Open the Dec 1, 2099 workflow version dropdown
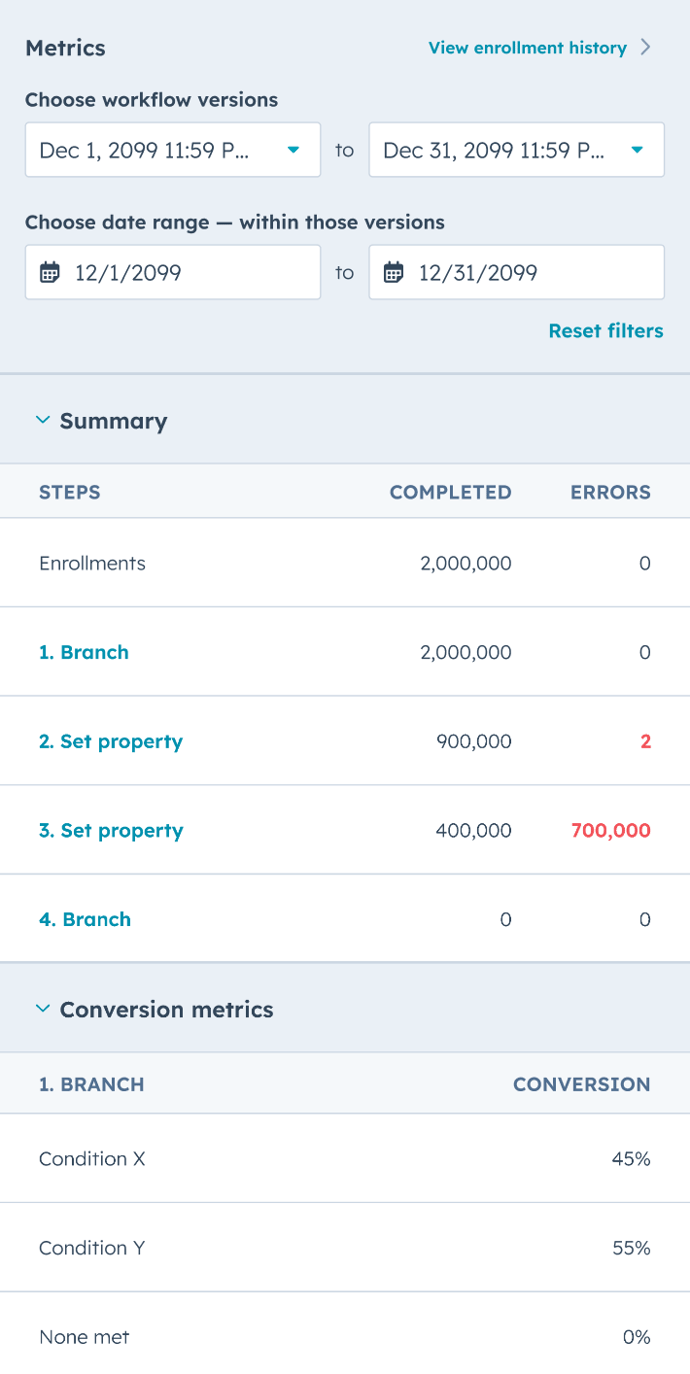 click(x=172, y=150)
